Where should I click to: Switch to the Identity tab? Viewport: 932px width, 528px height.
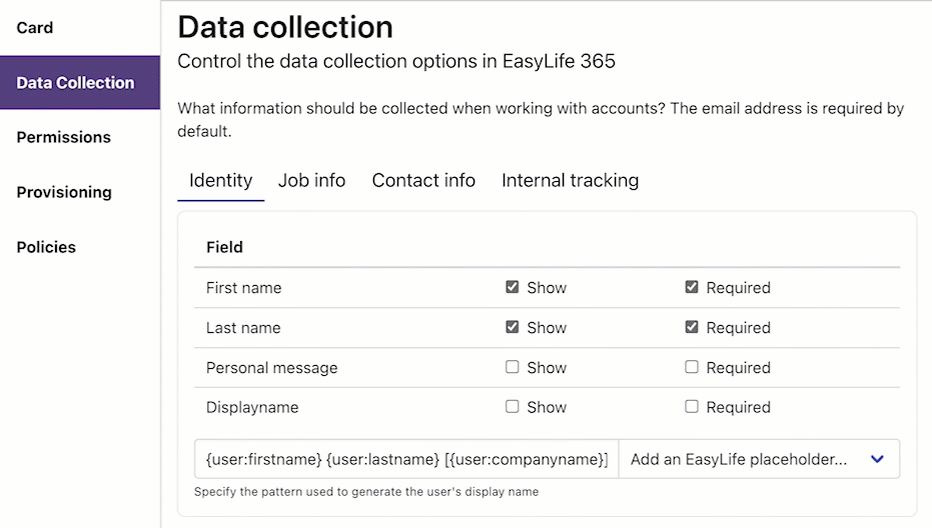(221, 181)
